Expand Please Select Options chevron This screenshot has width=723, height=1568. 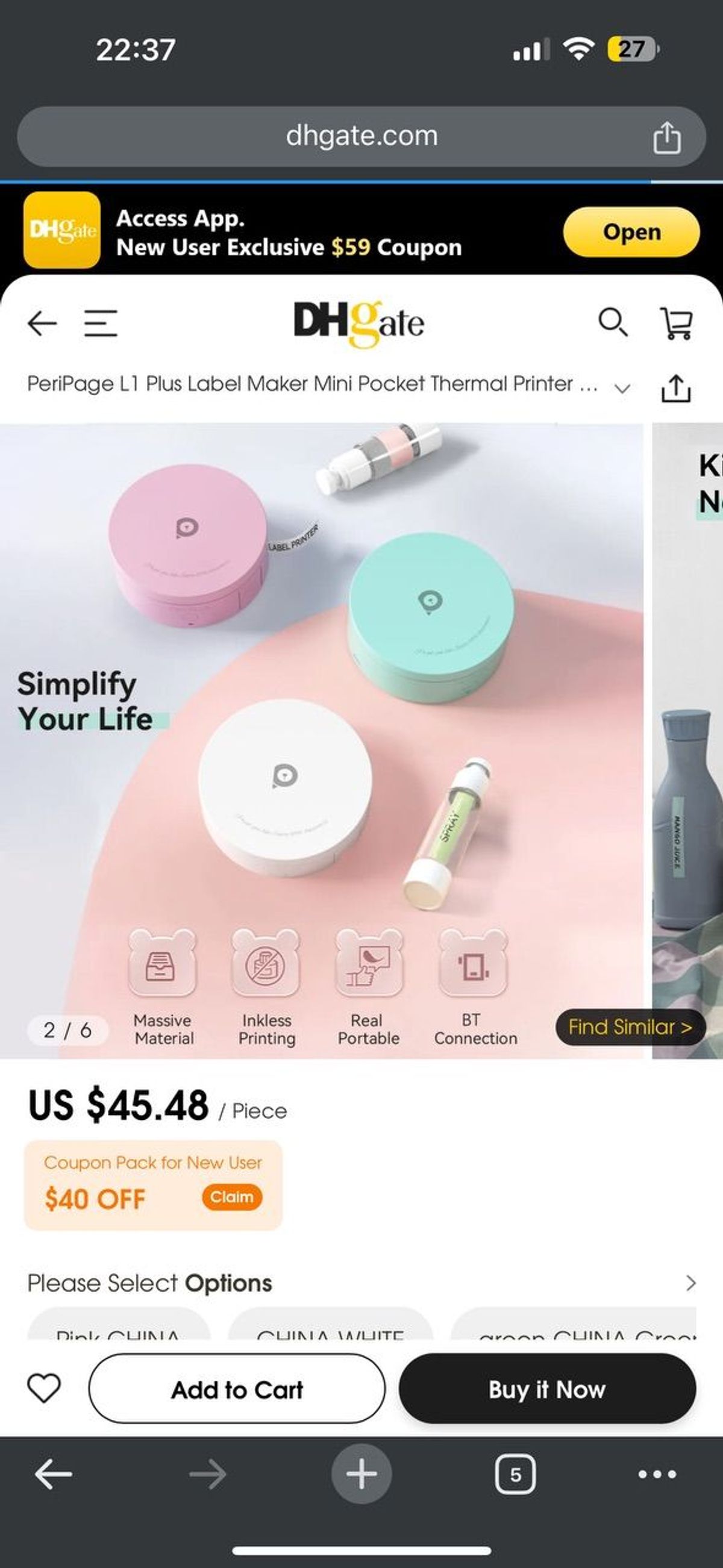pos(690,1282)
